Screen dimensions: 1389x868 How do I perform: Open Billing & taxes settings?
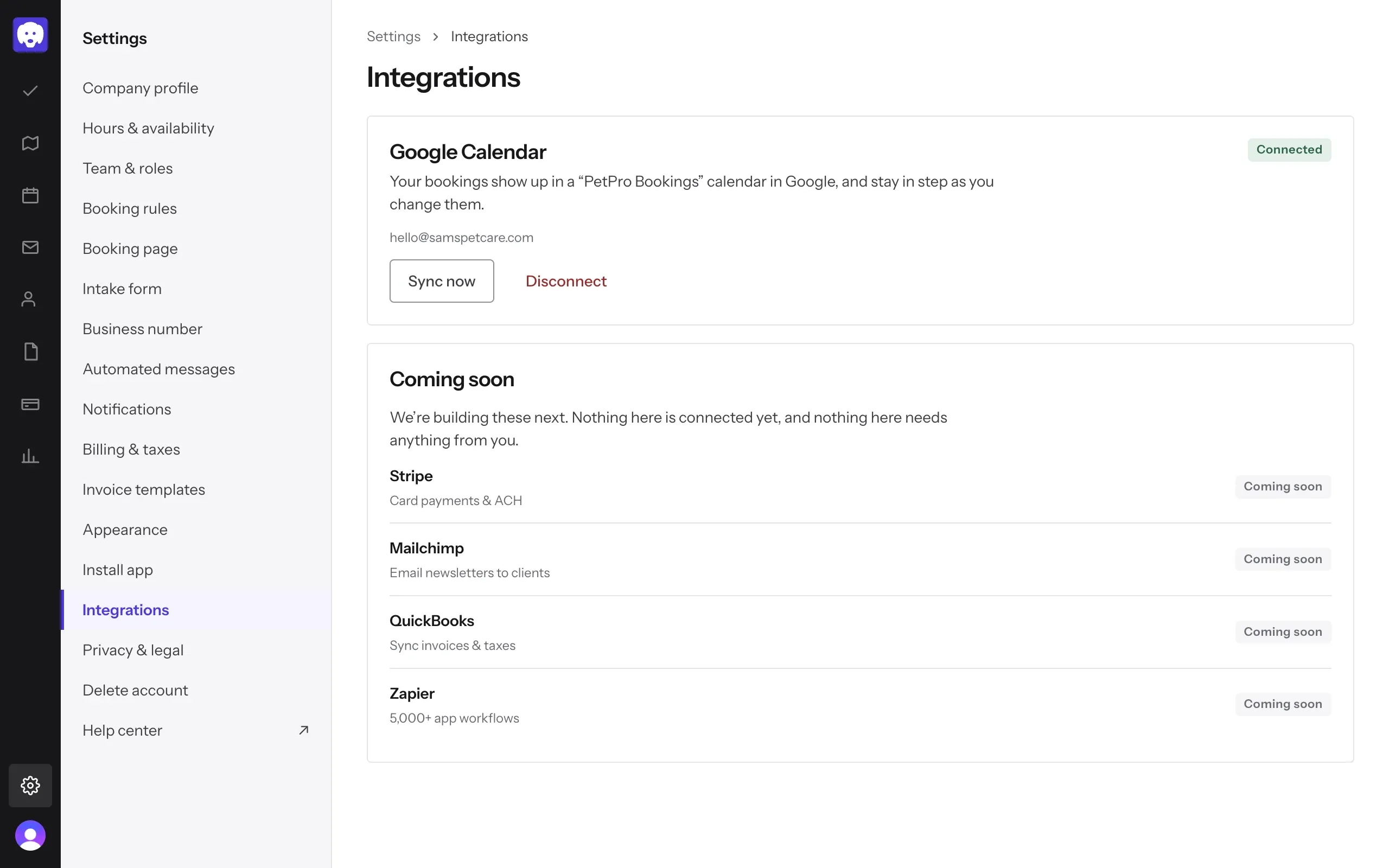pos(196,450)
